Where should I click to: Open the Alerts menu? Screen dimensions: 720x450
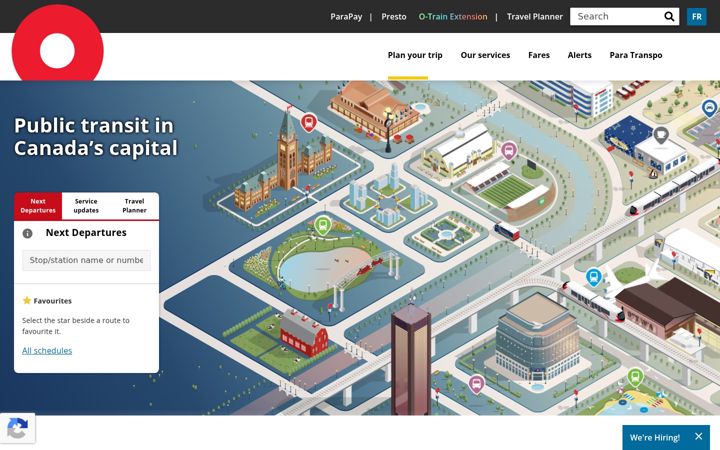tap(579, 55)
